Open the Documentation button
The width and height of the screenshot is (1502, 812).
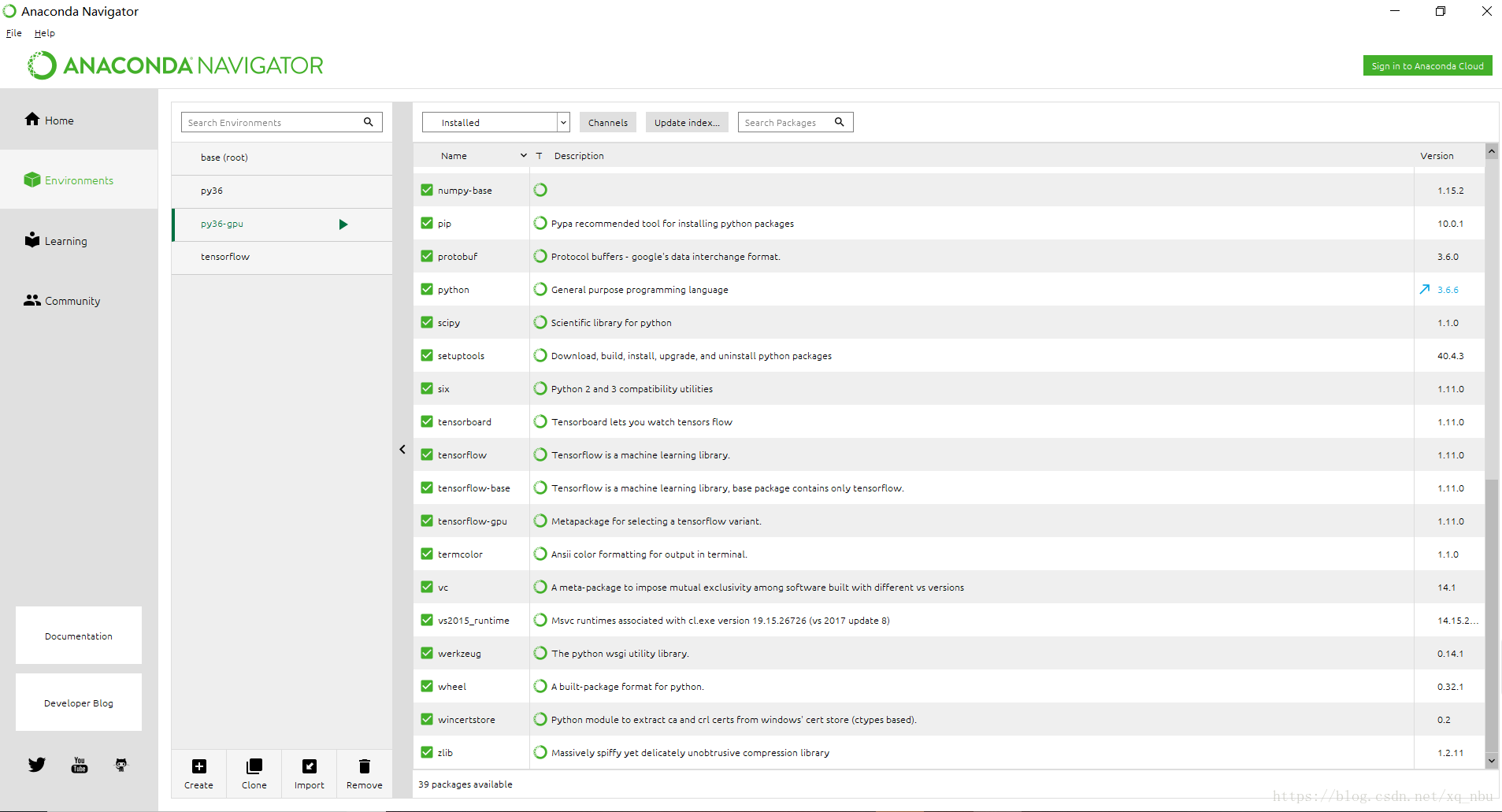pyautogui.click(x=79, y=635)
